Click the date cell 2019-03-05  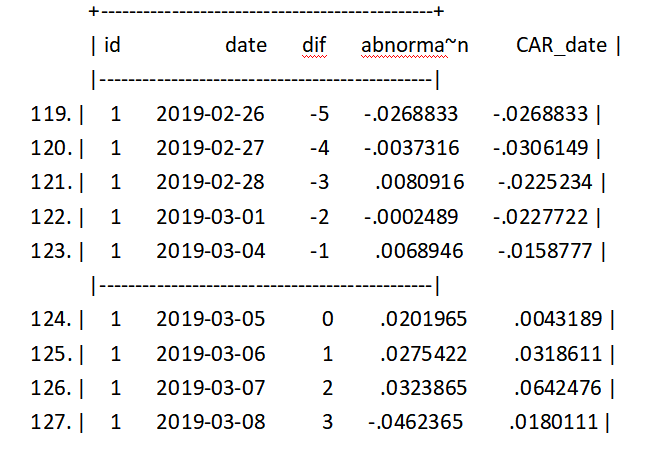[210, 320]
